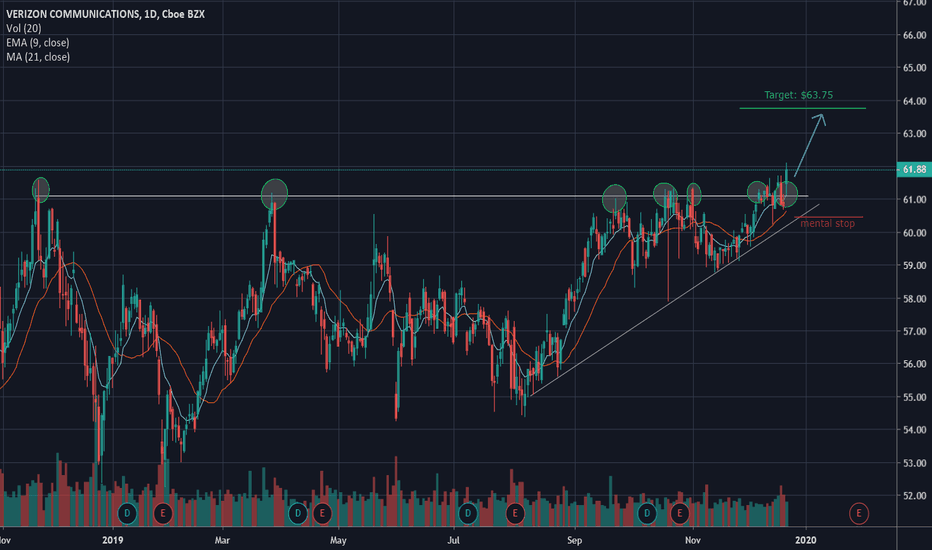Click the Mar time axis label
The height and width of the screenshot is (550, 932).
tap(222, 540)
